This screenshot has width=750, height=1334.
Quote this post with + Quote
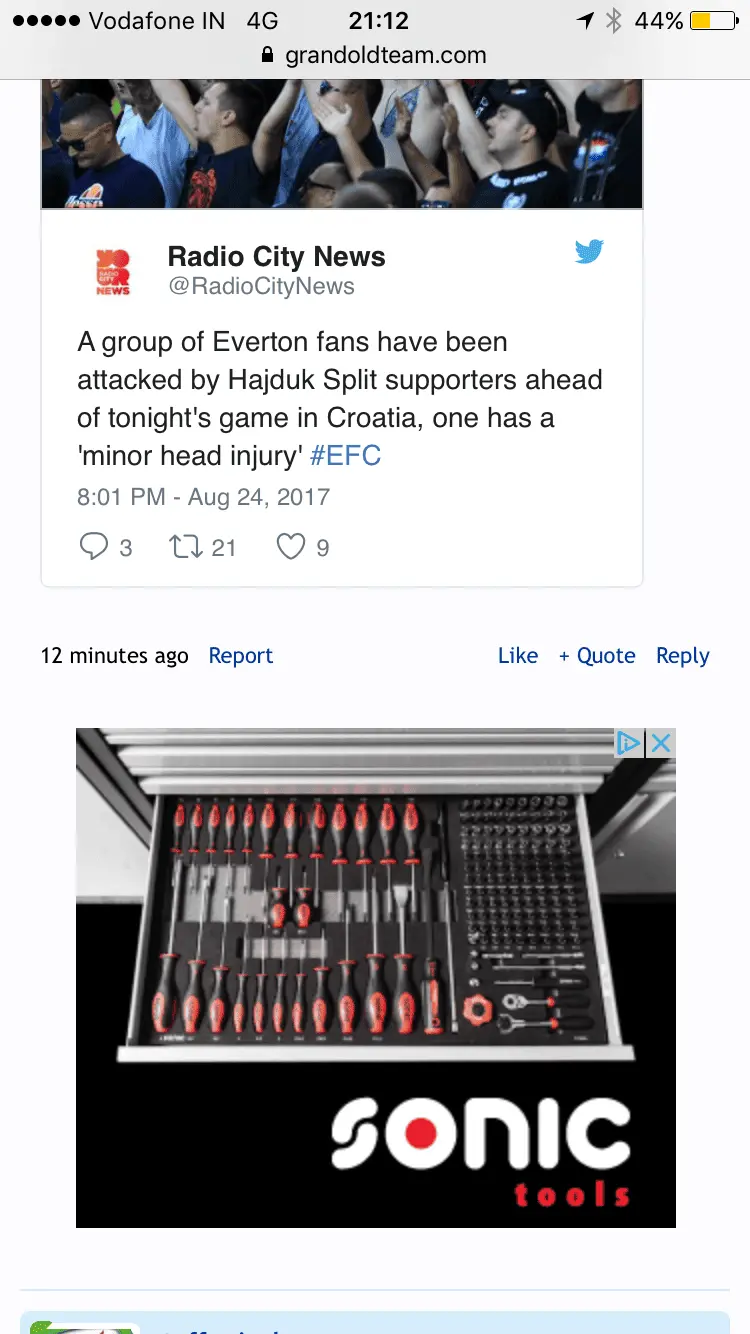597,656
